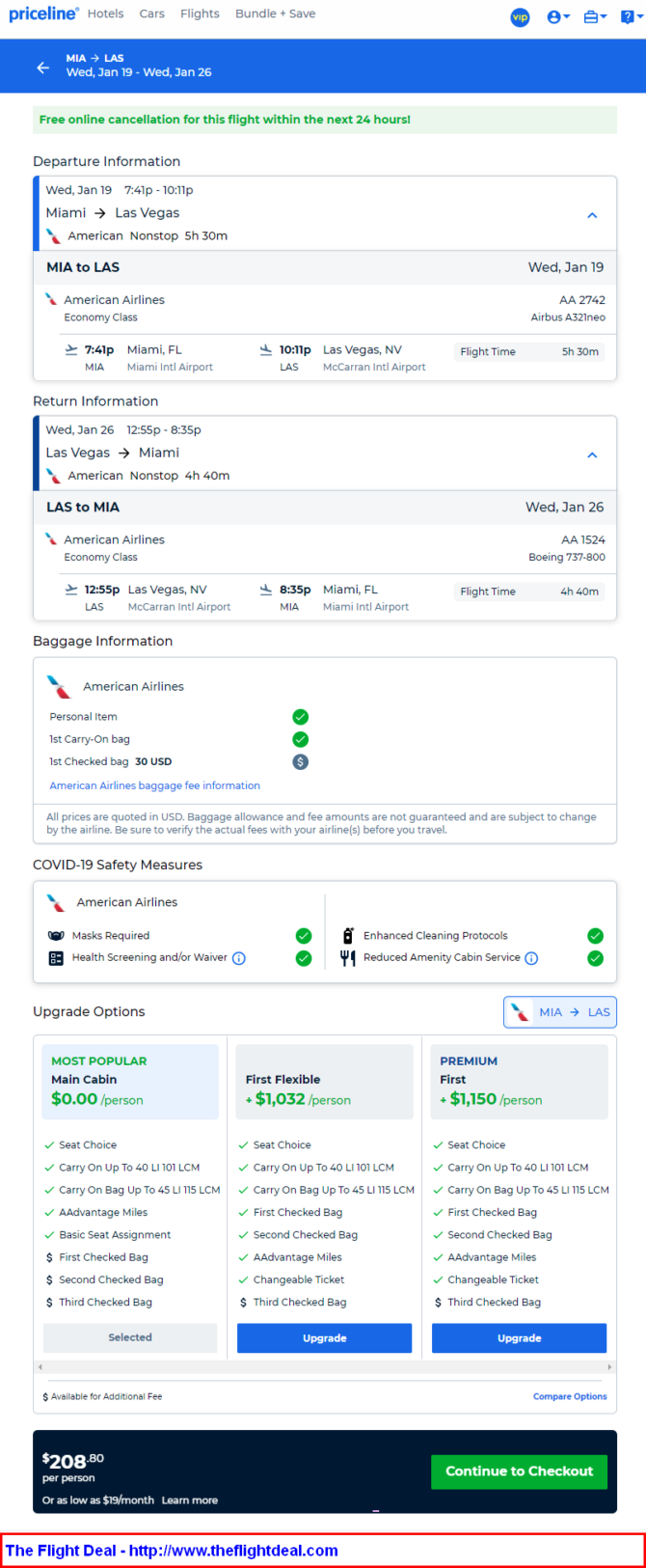Upgrade to Premium First fare
Viewport: 646px width, 1568px height.
tap(519, 1338)
